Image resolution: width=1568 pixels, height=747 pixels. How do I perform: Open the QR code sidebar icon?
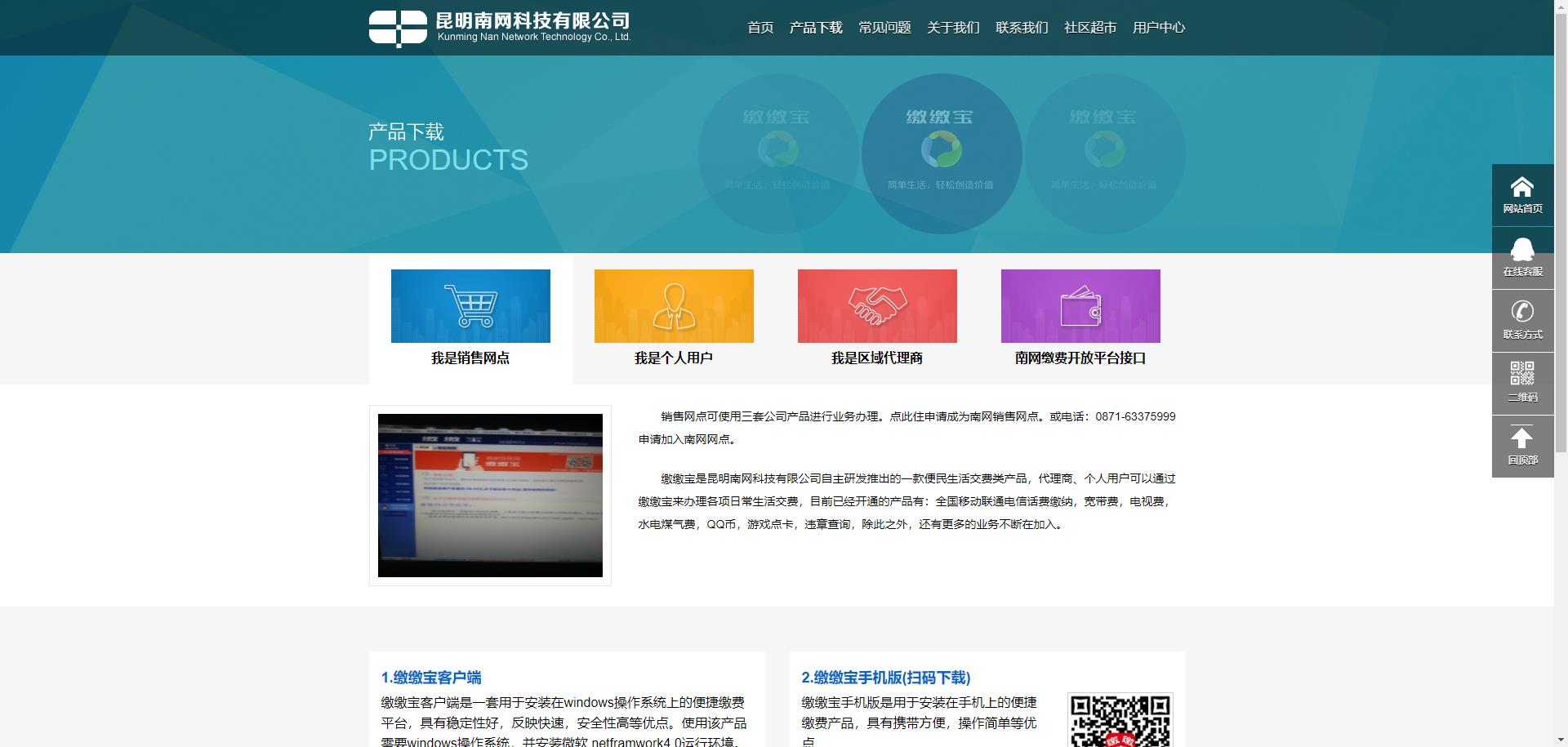coord(1521,375)
